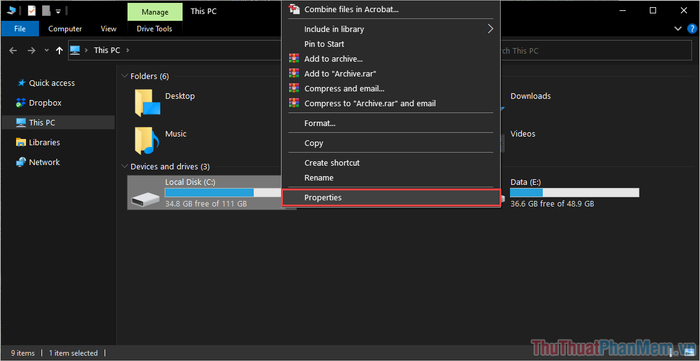Open the recent locations dropdown arrow
700x361 pixels.
[x=47, y=51]
